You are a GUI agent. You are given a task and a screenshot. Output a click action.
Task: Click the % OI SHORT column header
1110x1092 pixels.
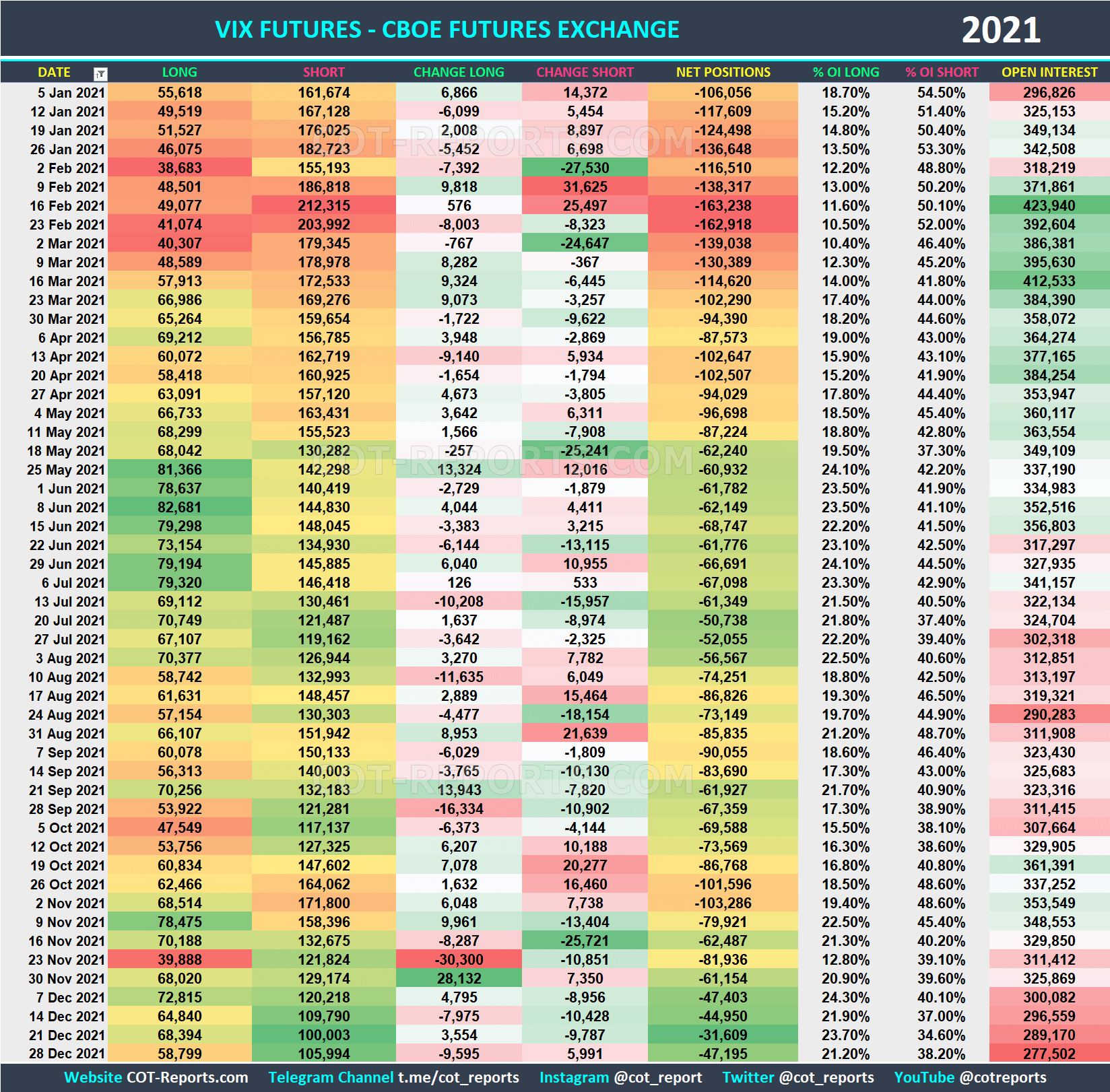click(x=942, y=72)
